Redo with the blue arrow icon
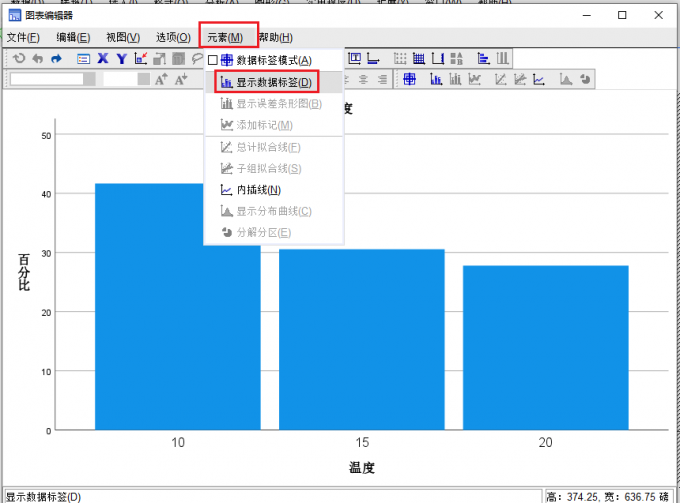 tap(56, 59)
